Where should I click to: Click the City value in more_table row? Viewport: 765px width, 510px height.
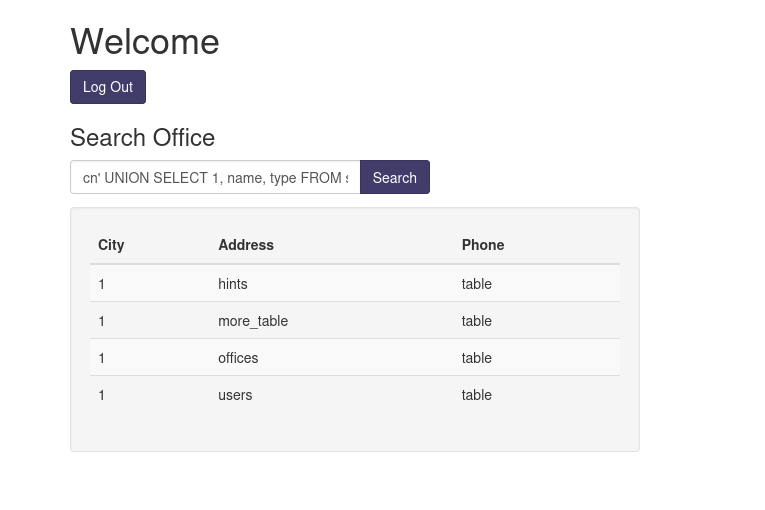click(x=101, y=321)
